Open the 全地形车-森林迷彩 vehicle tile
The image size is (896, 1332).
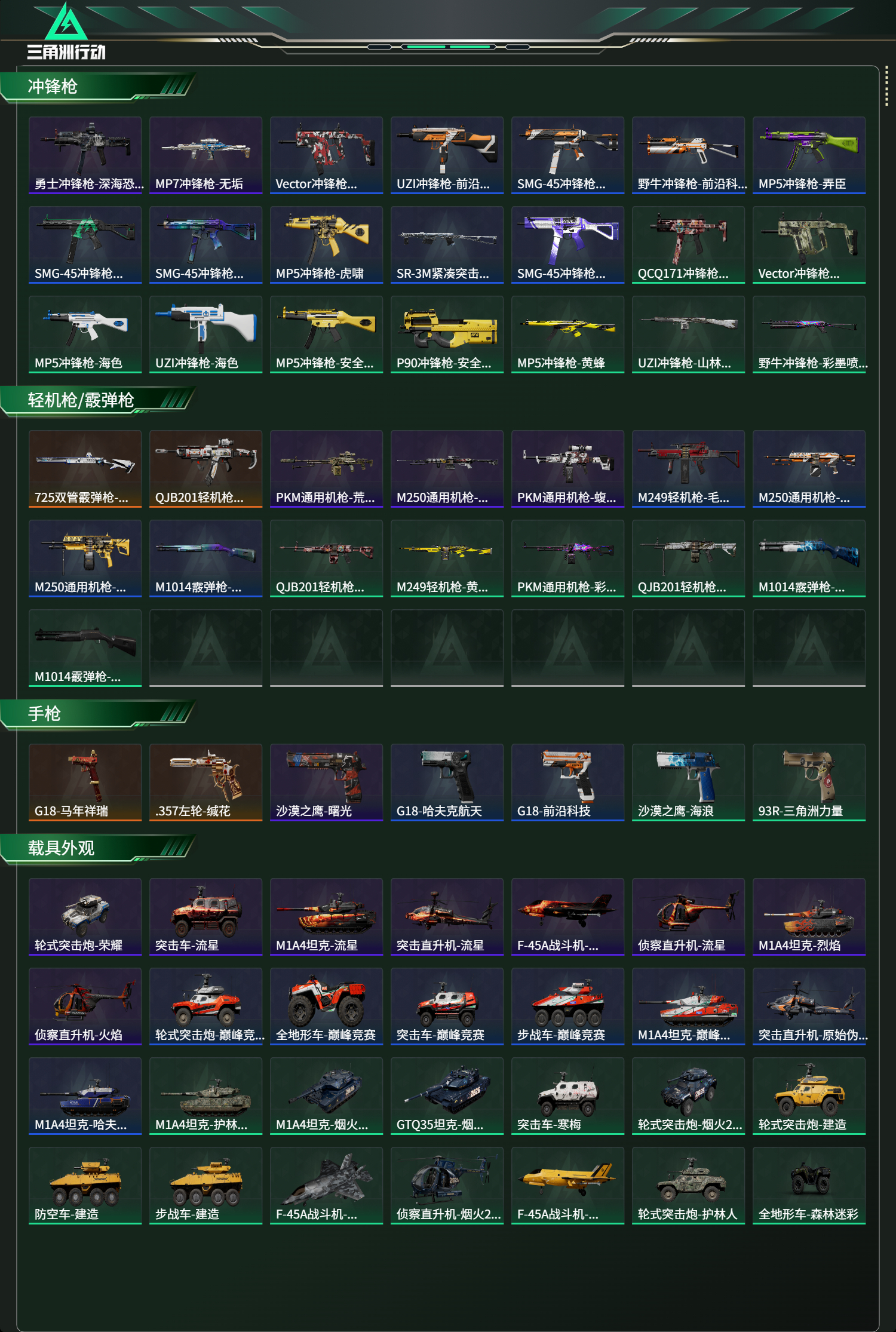click(809, 1186)
